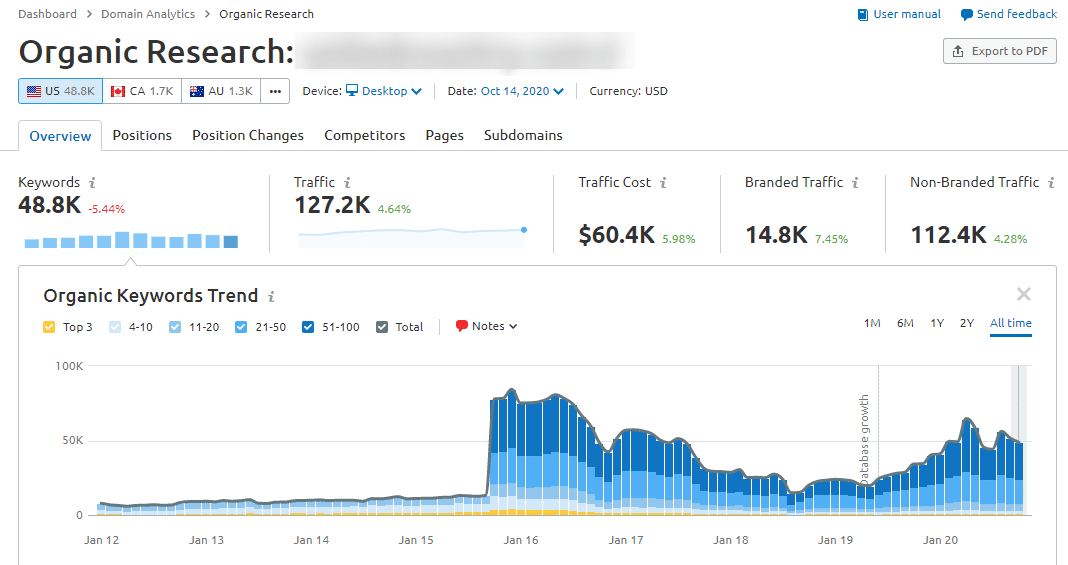Switch to the Pages tab
The image size is (1068, 565).
click(445, 135)
